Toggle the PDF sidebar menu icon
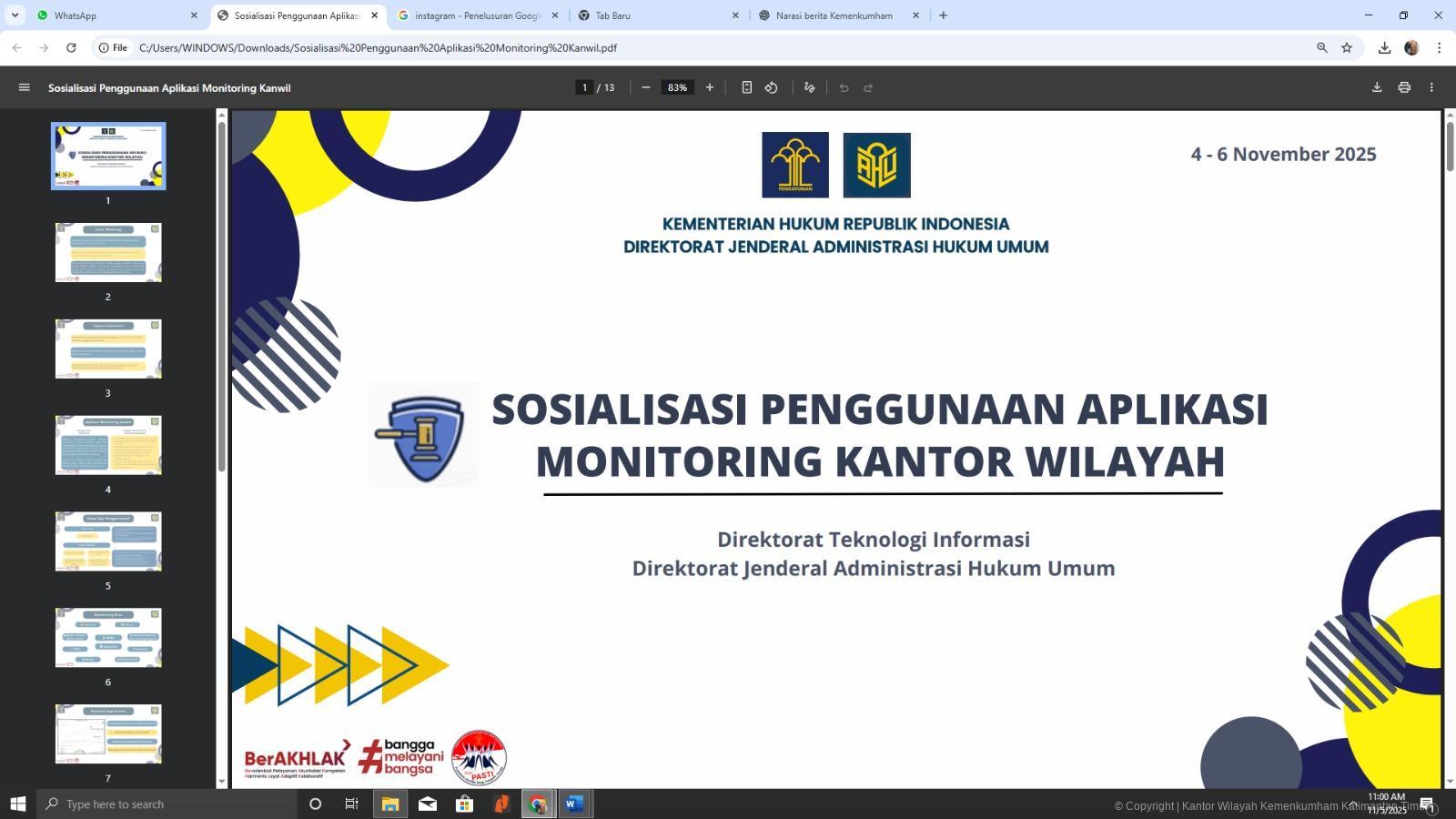This screenshot has width=1456, height=819. coord(25,87)
